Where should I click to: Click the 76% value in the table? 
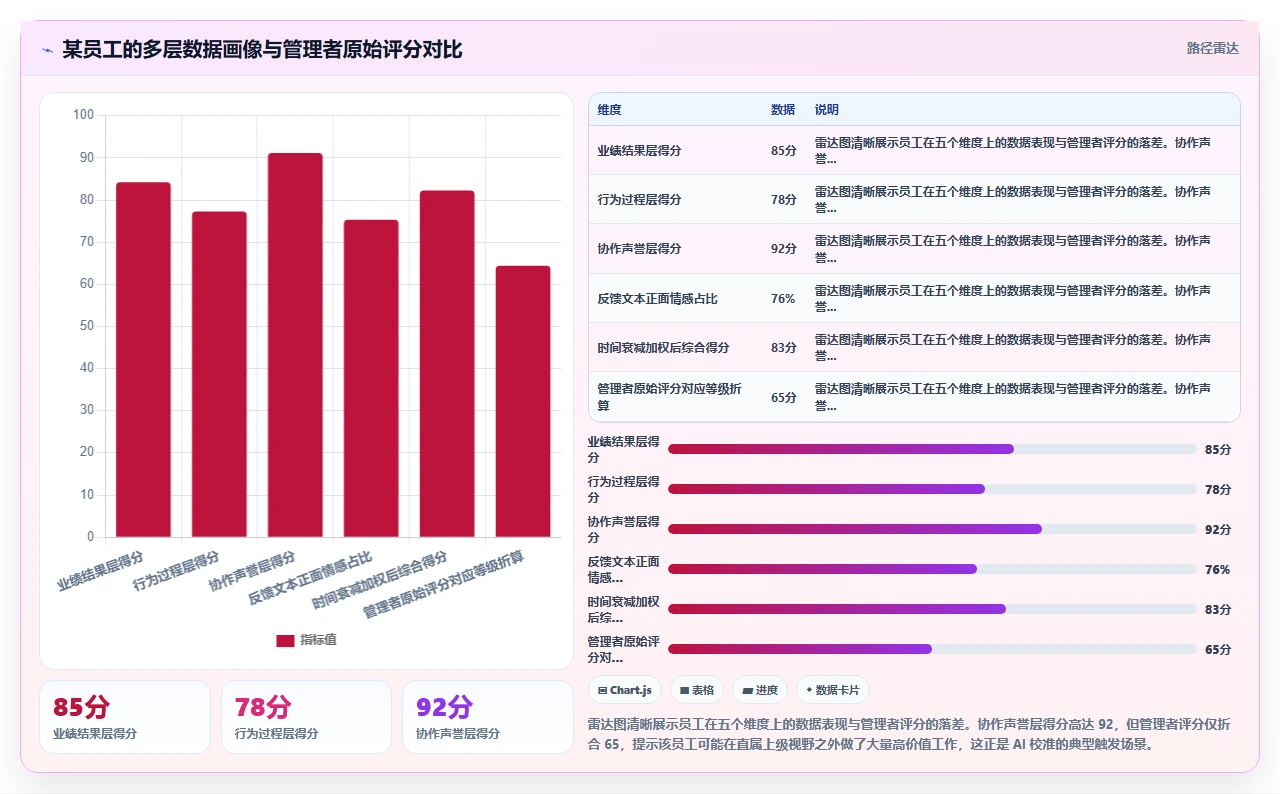tap(783, 299)
